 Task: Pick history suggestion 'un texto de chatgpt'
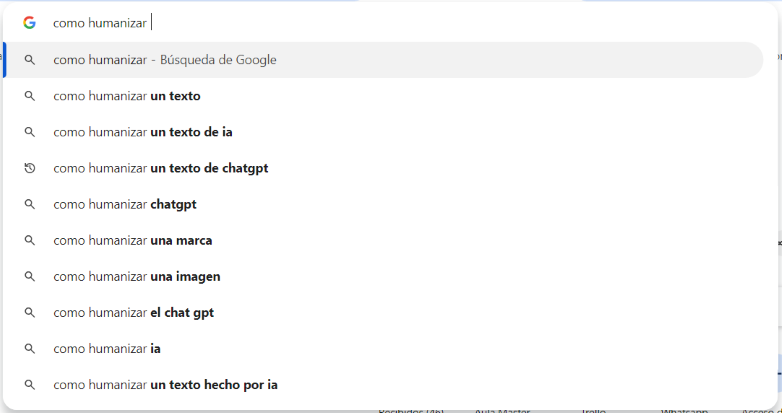tap(383, 168)
